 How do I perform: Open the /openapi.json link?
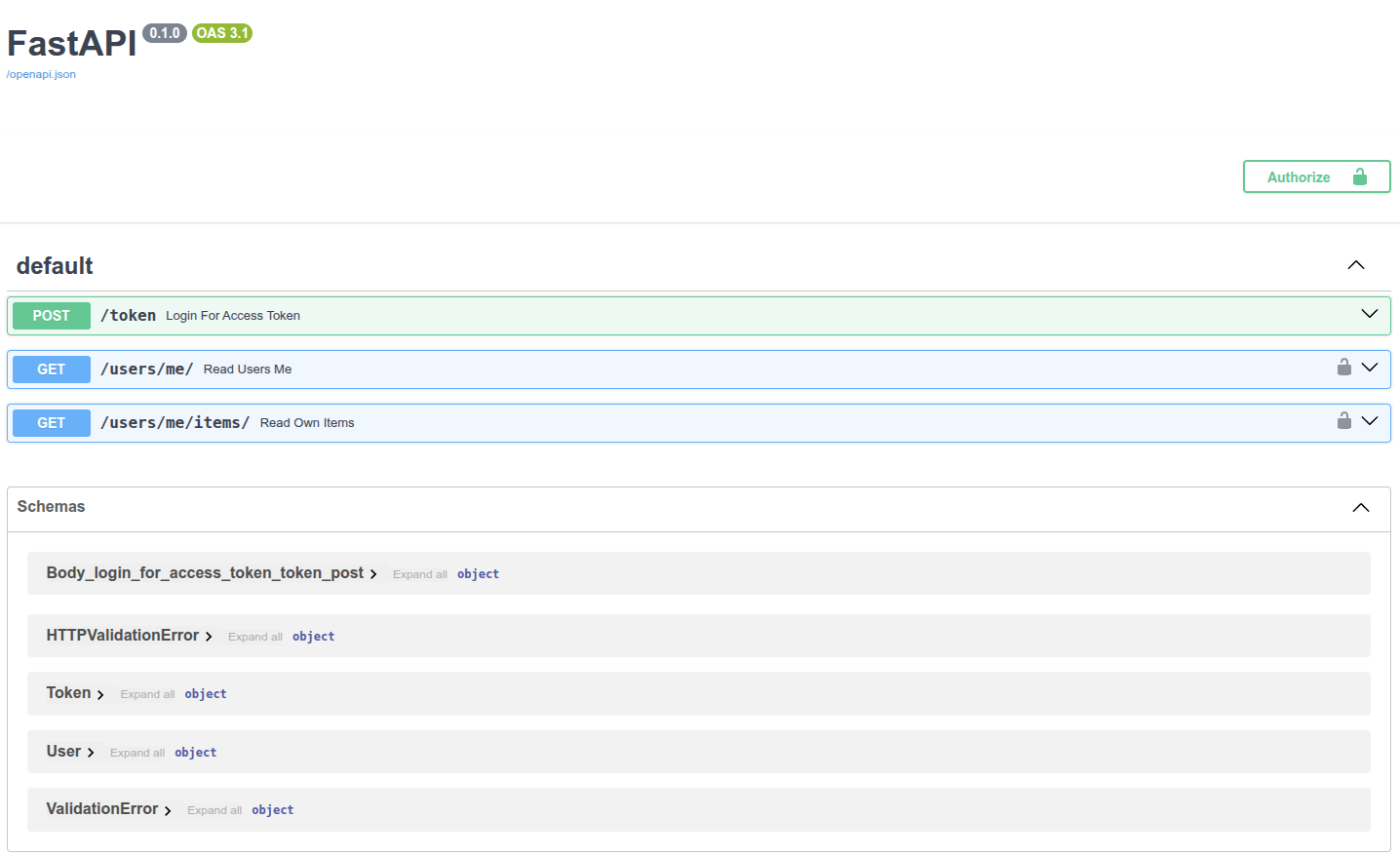41,74
